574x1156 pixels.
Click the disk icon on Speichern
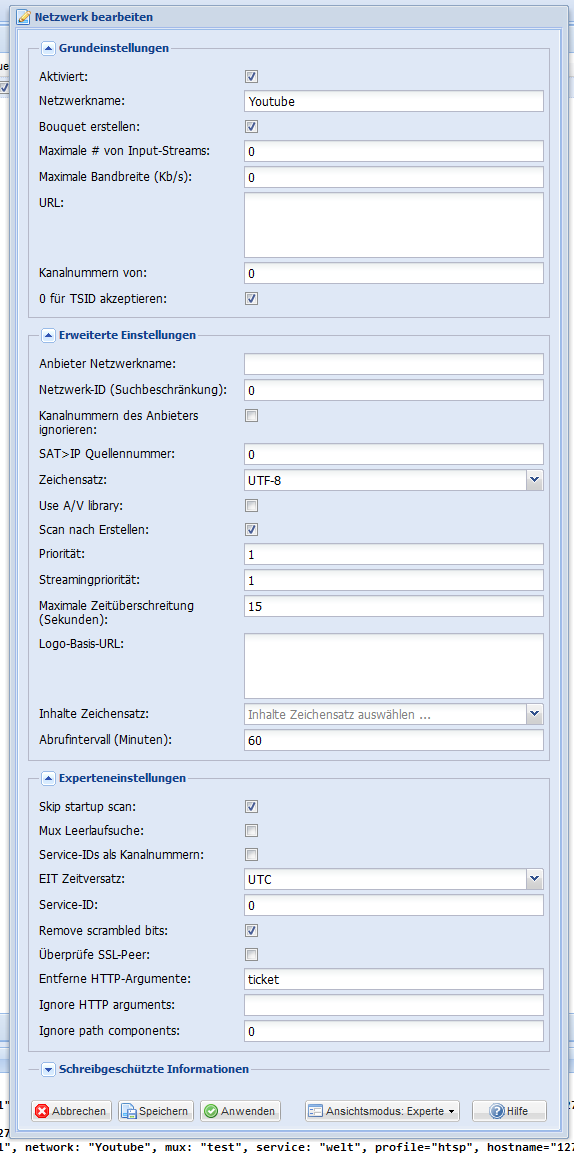[129, 1110]
